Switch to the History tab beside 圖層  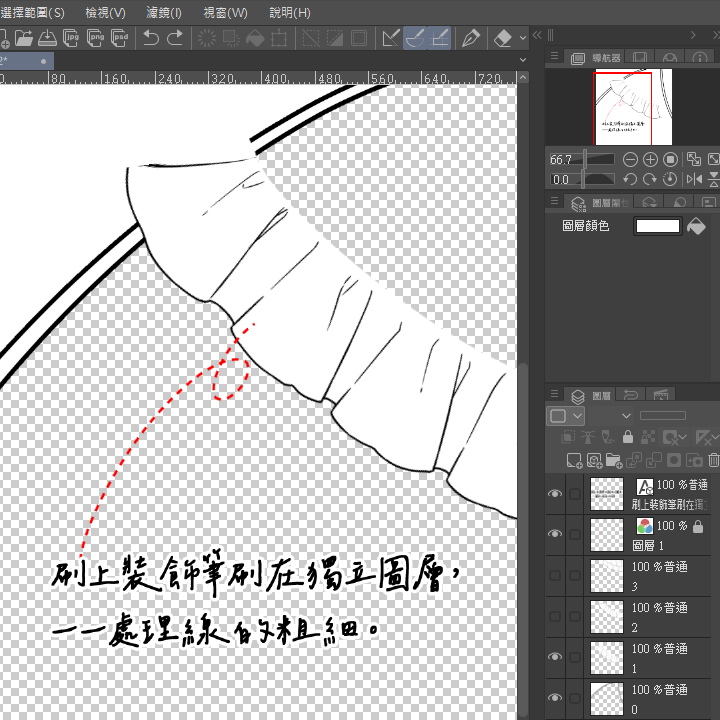point(630,395)
